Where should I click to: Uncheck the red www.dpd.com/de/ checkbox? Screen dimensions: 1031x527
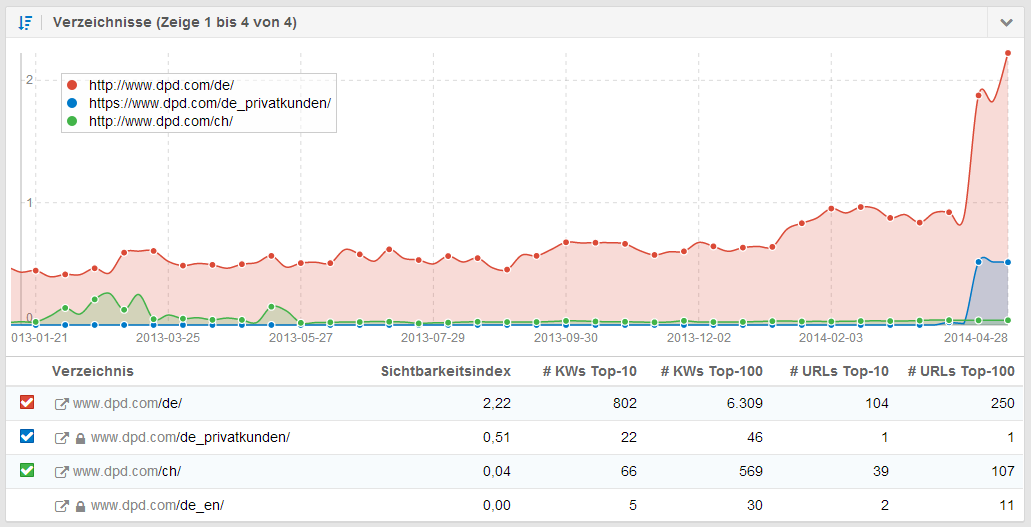[x=27, y=403]
